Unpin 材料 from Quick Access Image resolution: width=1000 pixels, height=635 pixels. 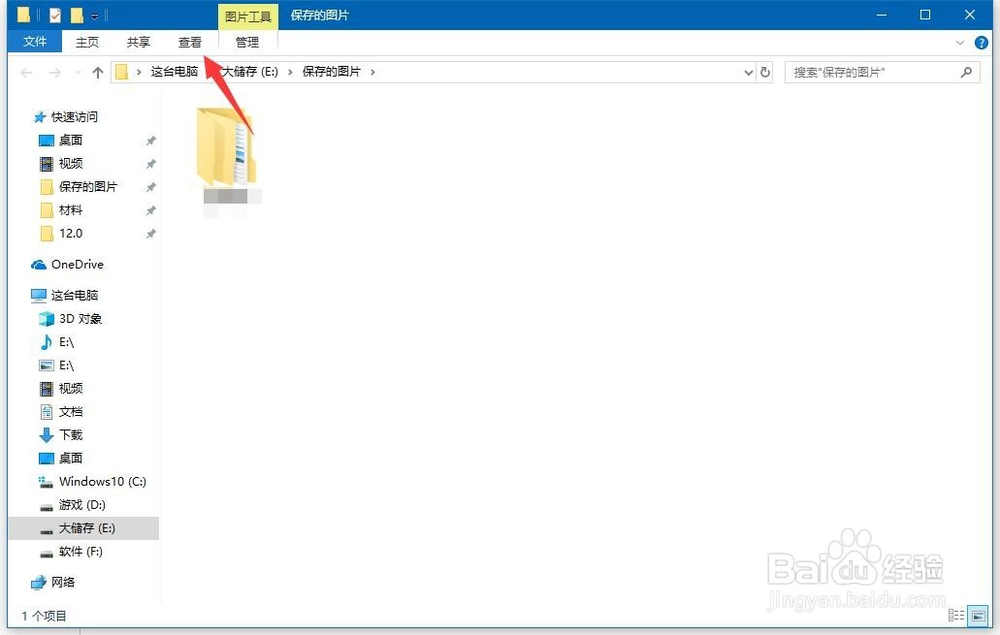[x=151, y=210]
